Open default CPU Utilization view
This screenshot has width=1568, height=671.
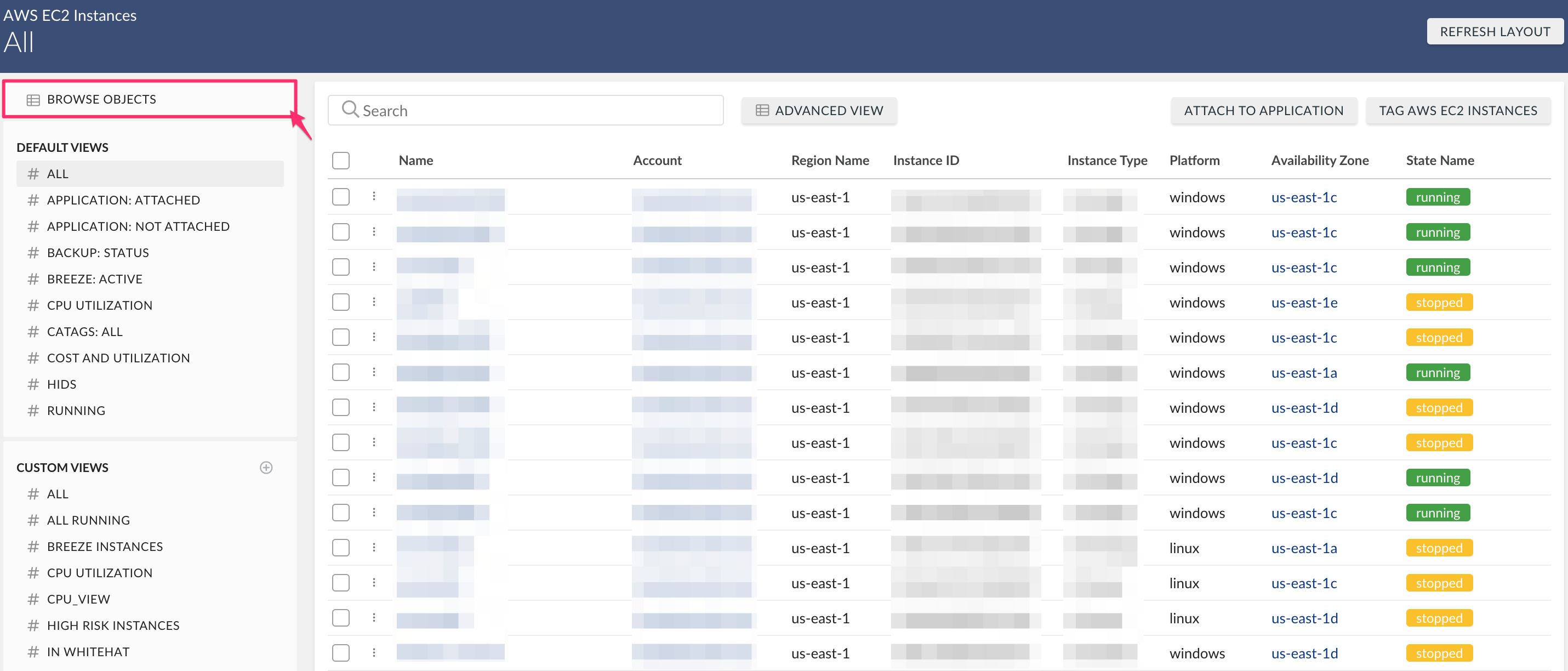[x=99, y=306]
